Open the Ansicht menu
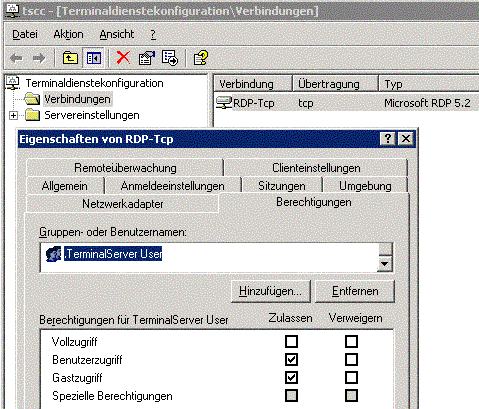 point(117,34)
